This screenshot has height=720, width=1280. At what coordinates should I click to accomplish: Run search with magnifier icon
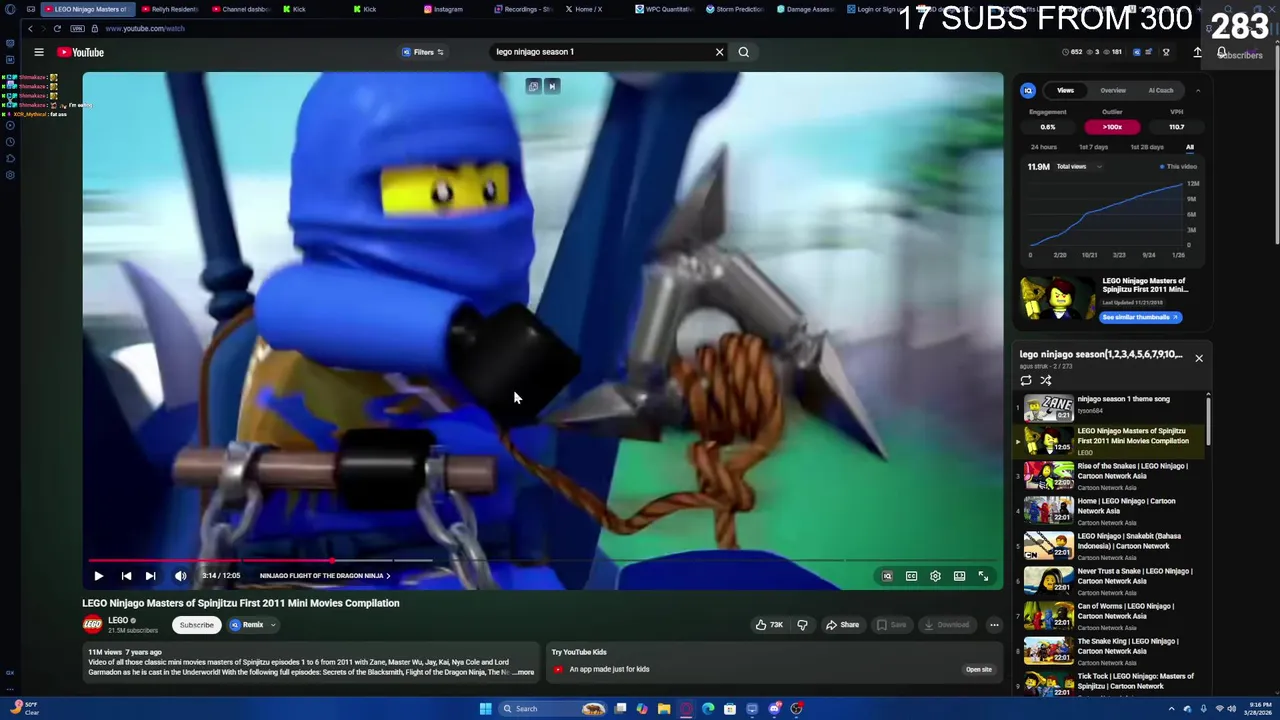point(743,52)
